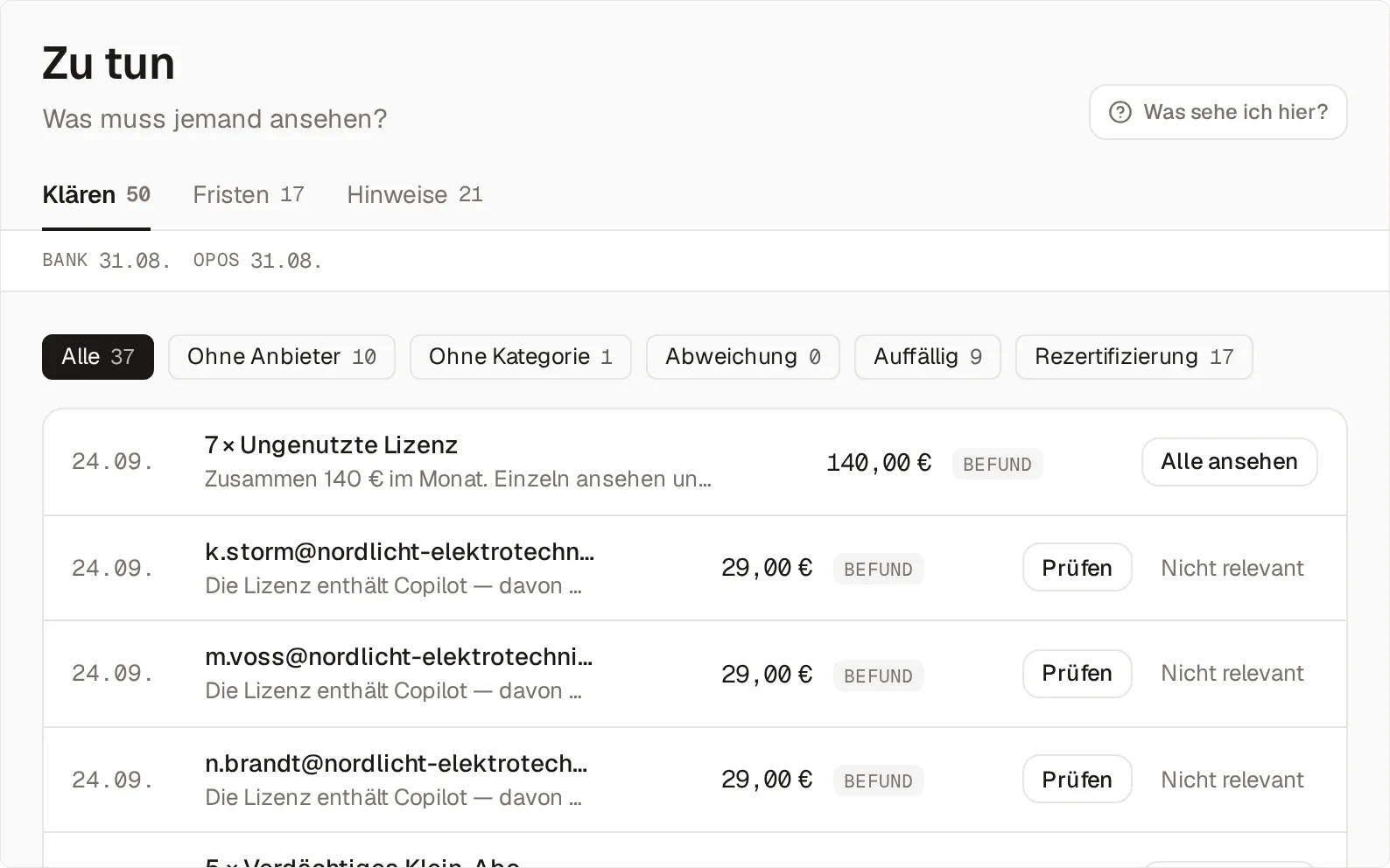The height and width of the screenshot is (868, 1390).
Task: Open the '7 × Ungenutzte Lizenz' row title
Action: click(x=331, y=445)
